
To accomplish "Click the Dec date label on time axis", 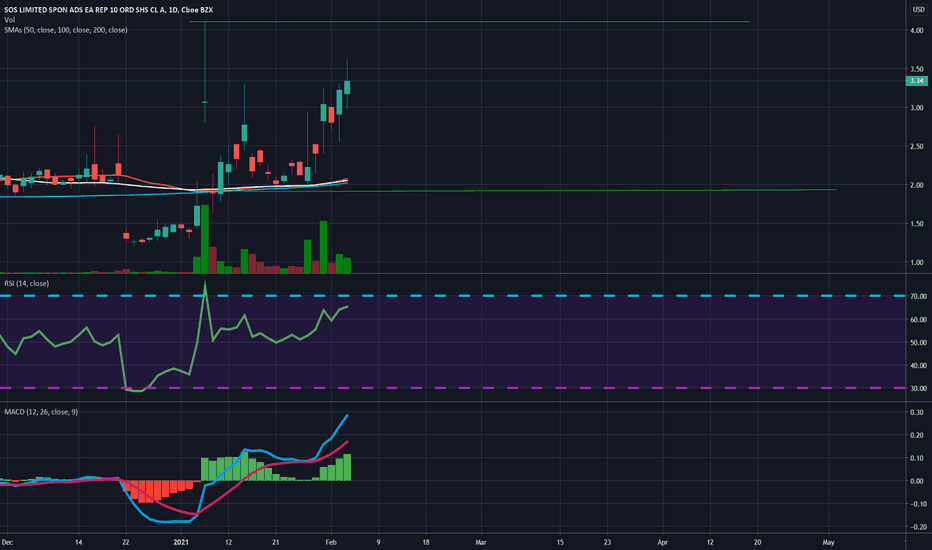I will pyautogui.click(x=7, y=542).
